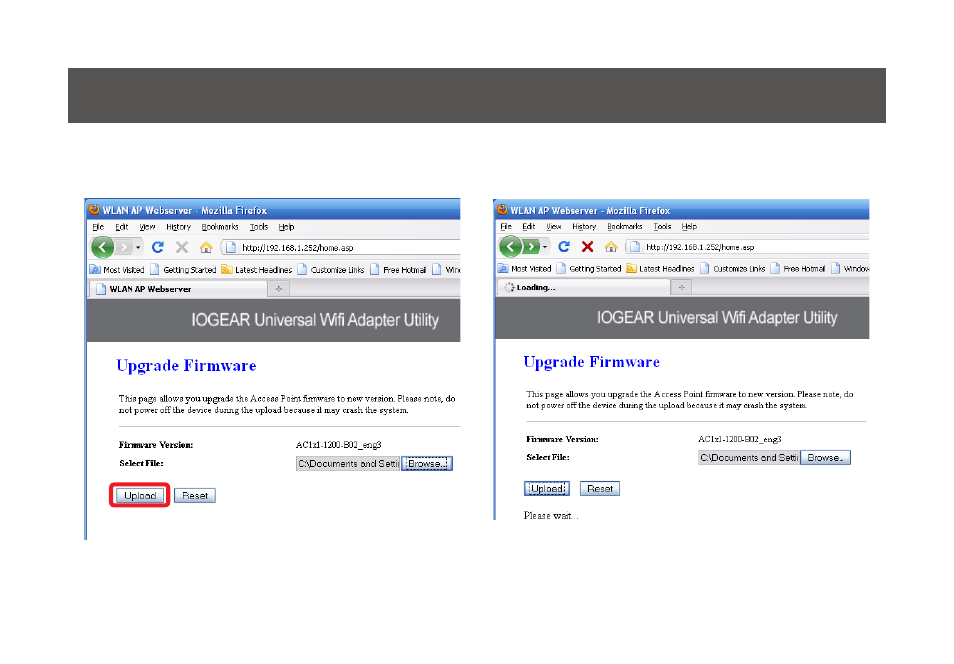Open Most Visited bookmark in right window
Image resolution: width=954 pixels, height=664 pixels.
[x=524, y=268]
